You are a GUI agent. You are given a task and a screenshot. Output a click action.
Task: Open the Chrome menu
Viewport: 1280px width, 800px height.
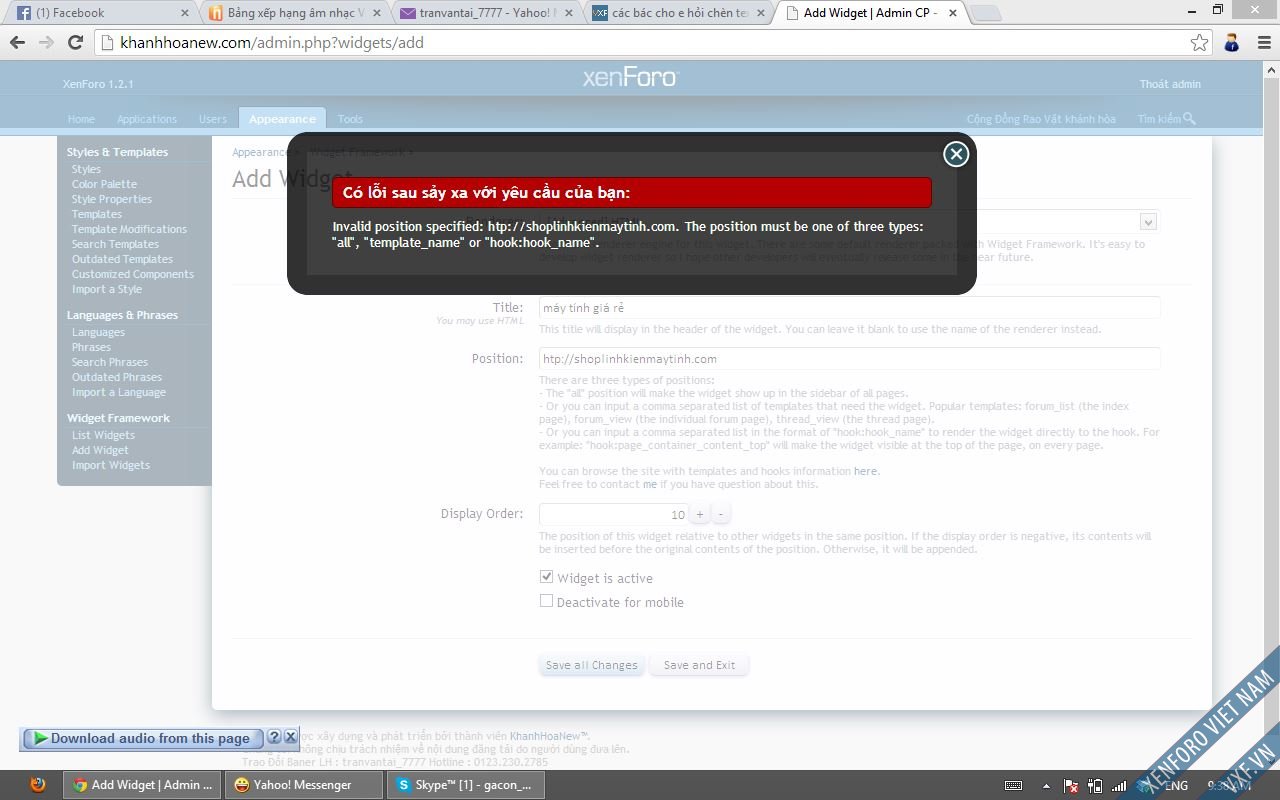coord(1262,42)
